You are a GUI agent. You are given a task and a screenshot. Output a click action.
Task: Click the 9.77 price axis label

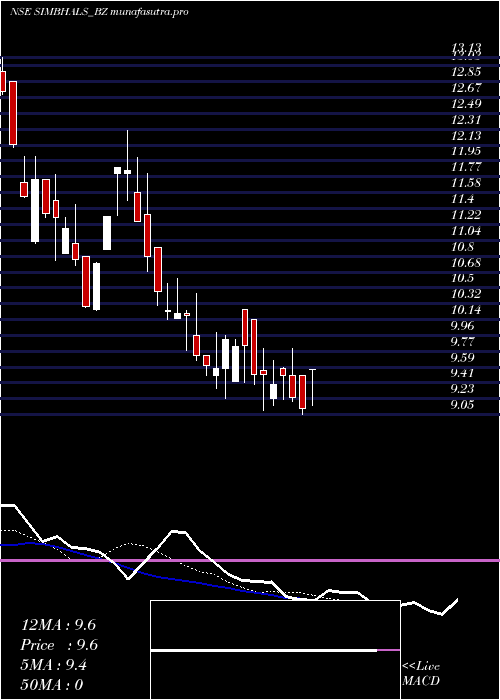[x=462, y=342]
